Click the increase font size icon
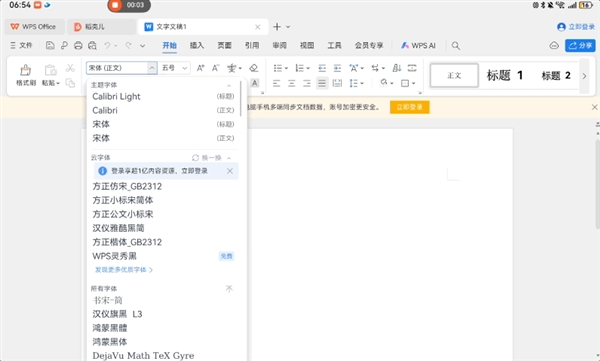600x361 pixels. (200, 68)
